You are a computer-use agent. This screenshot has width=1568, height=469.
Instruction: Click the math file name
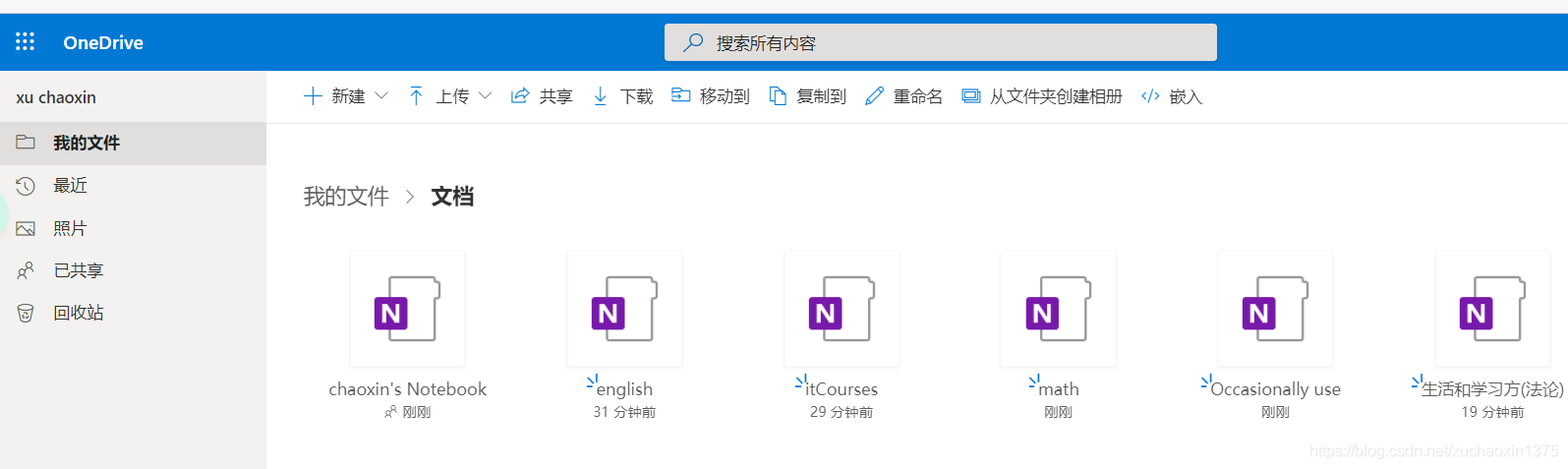(x=1059, y=389)
